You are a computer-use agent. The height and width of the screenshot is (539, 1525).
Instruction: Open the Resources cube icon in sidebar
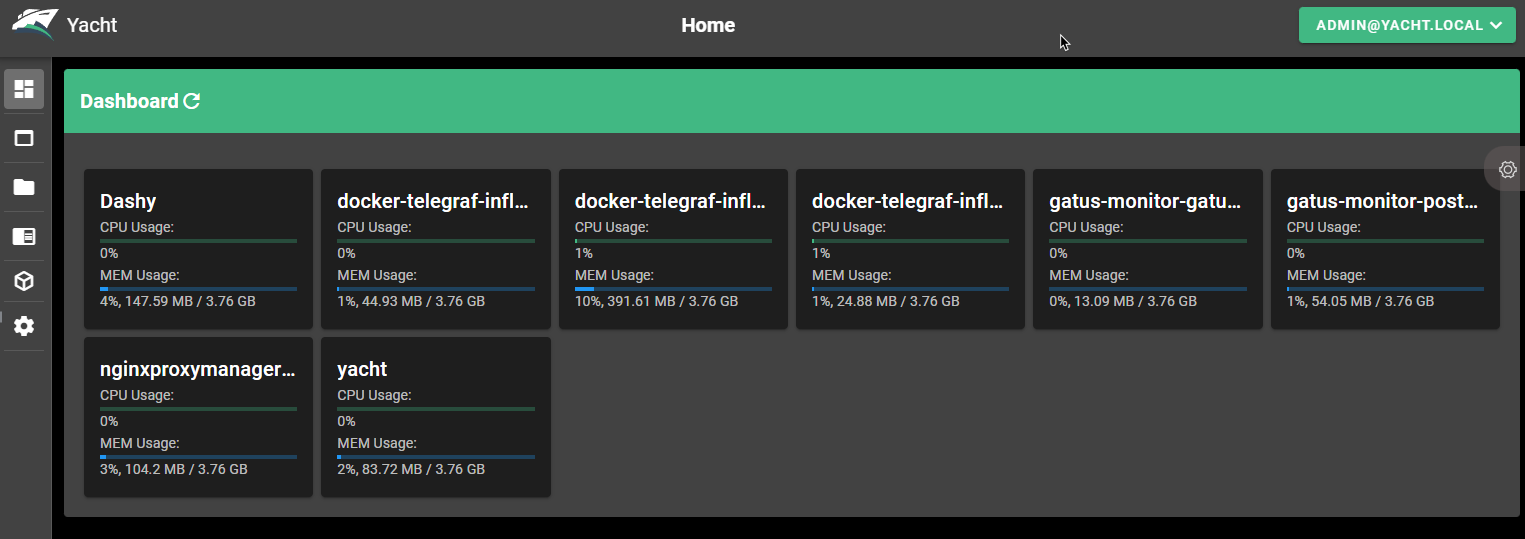point(24,282)
